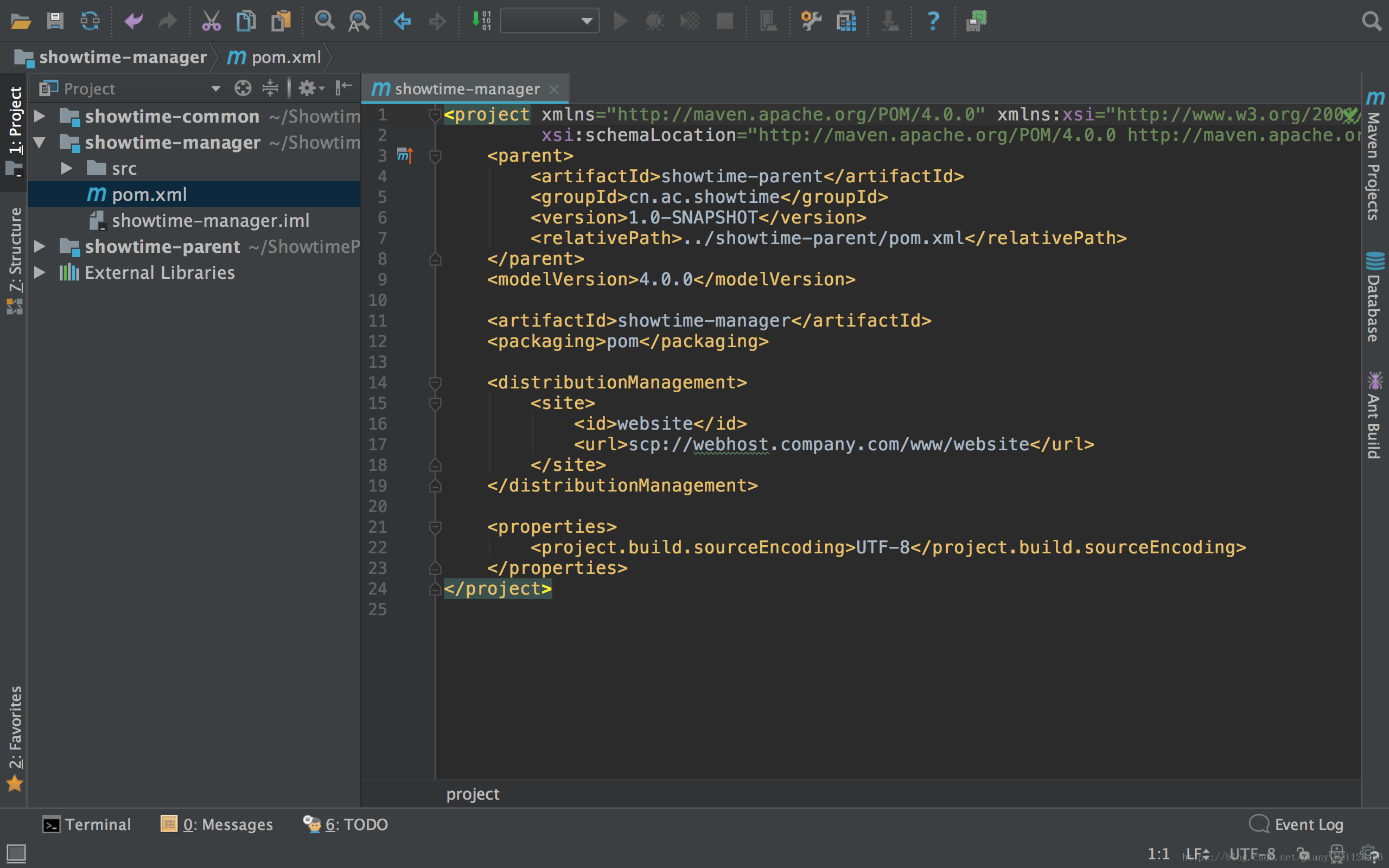Select the src folder row
The height and width of the screenshot is (868, 1389).
[195, 168]
